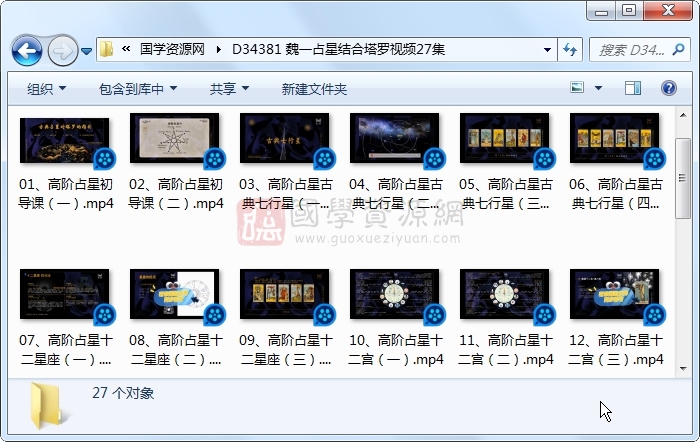This screenshot has height=442, width=700.
Task: Open the recent pages dropdown arrow
Action: (87, 51)
